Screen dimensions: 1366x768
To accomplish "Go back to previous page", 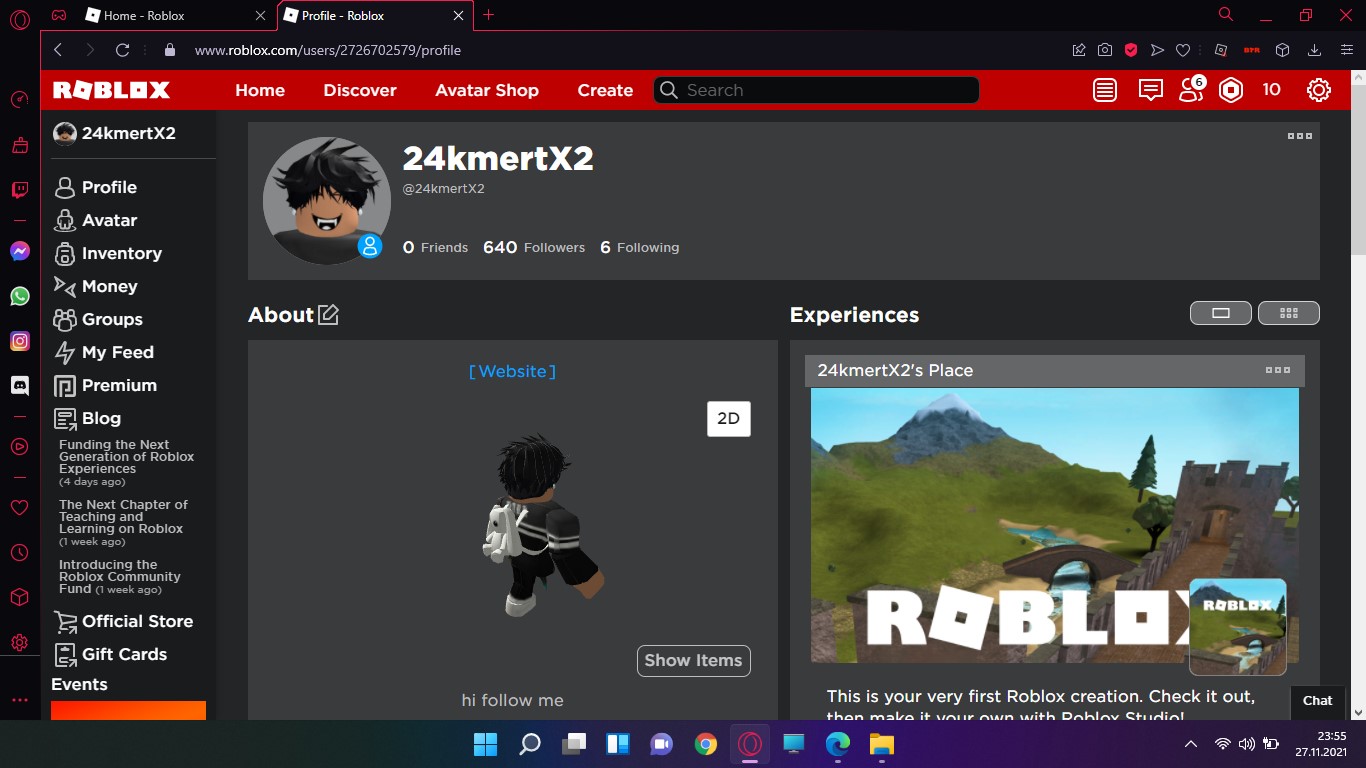I will point(58,50).
